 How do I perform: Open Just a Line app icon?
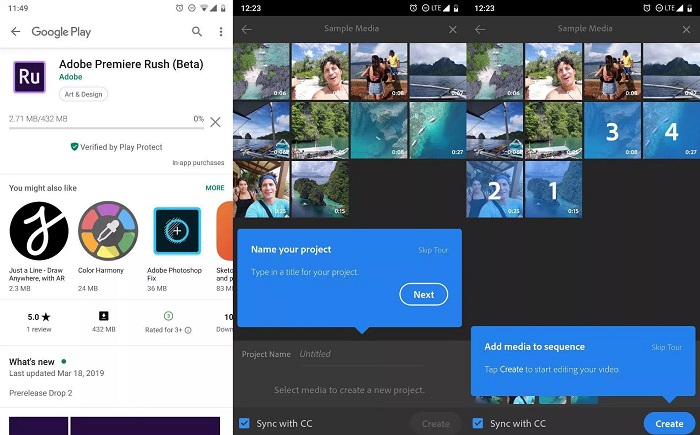39,231
